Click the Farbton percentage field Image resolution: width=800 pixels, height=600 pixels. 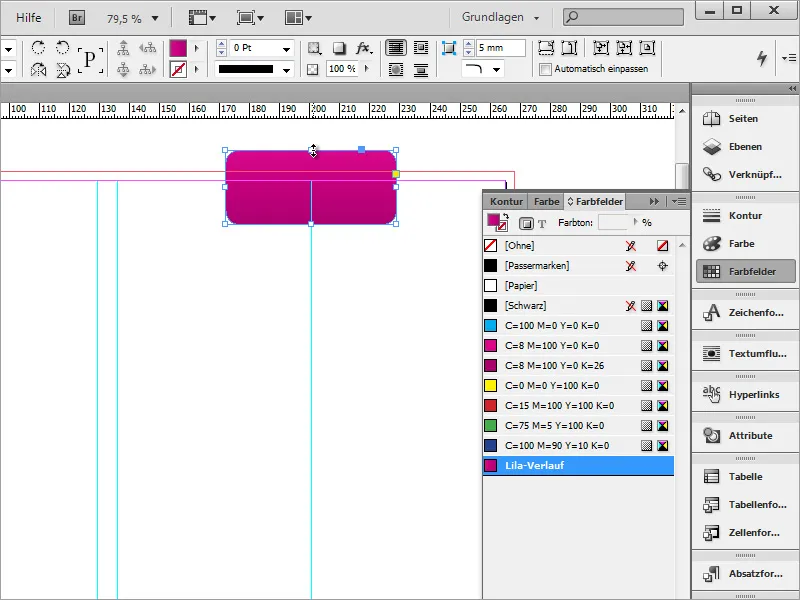pyautogui.click(x=613, y=222)
